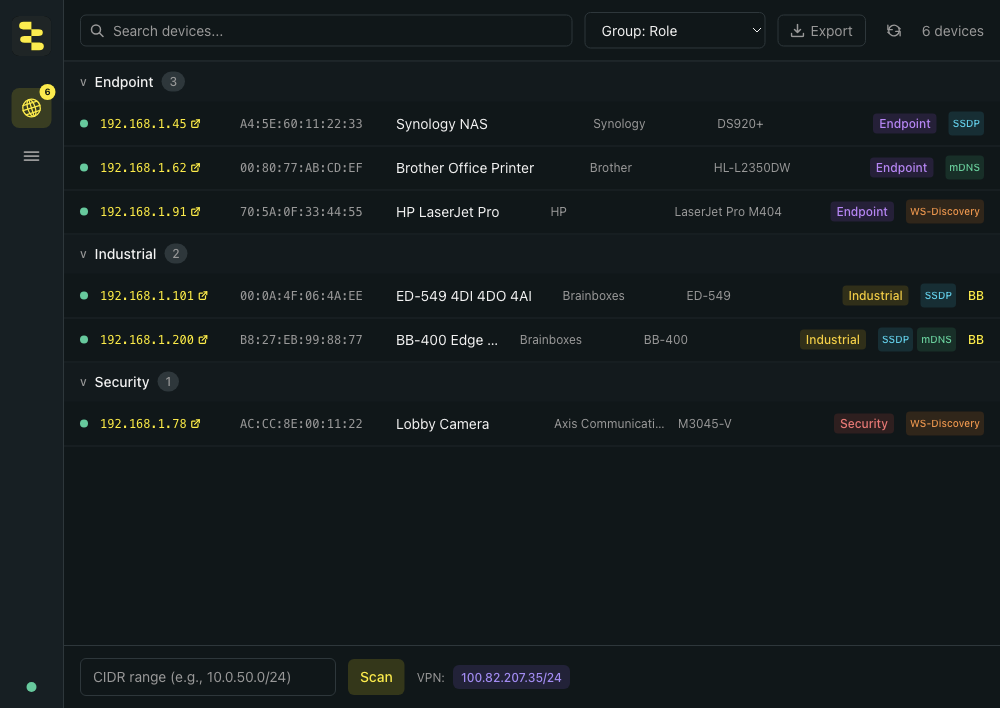The width and height of the screenshot is (1000, 708).
Task: Open IP link 192.168.1.91
Action: point(143,212)
